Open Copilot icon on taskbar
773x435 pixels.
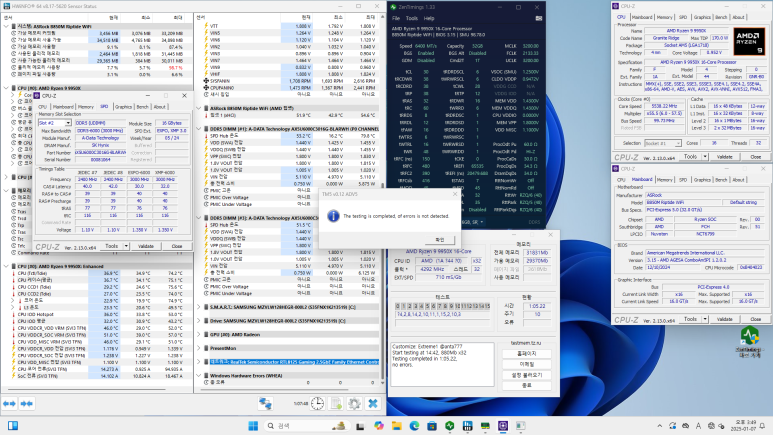pos(379,426)
